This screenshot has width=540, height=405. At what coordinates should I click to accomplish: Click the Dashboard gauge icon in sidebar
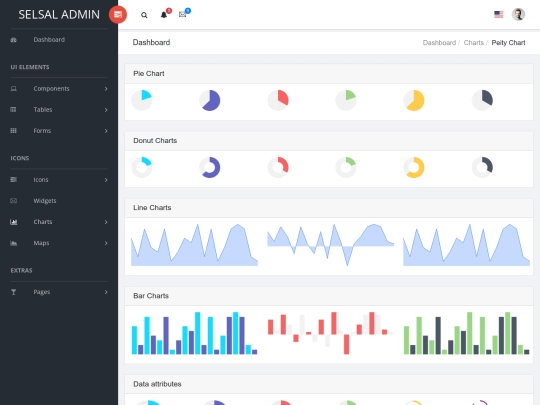[x=13, y=40]
